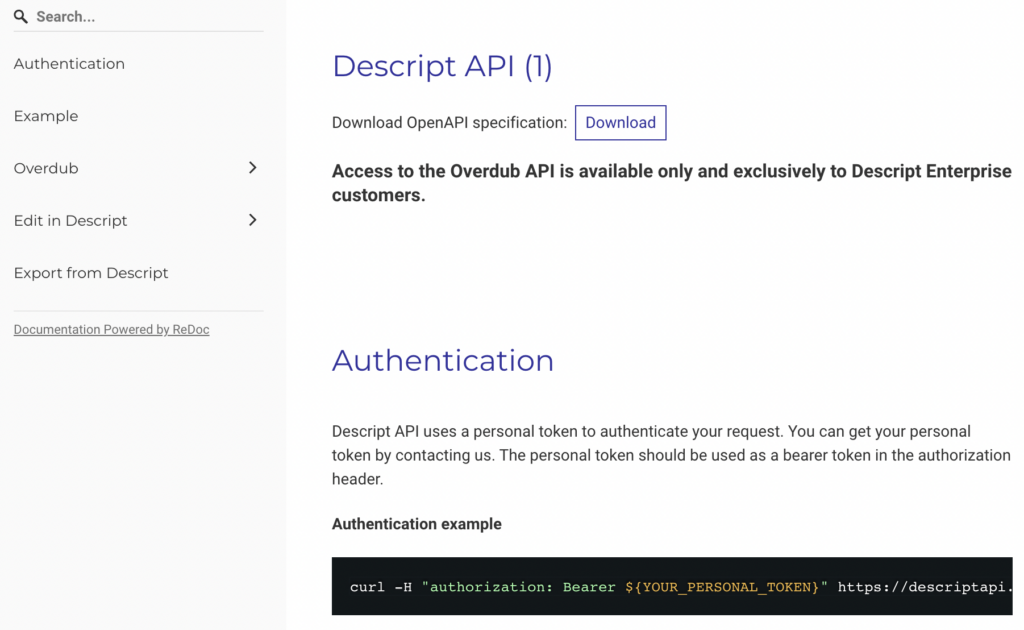Click the descriptapi URL in code block
1024x630 pixels.
tap(924, 587)
